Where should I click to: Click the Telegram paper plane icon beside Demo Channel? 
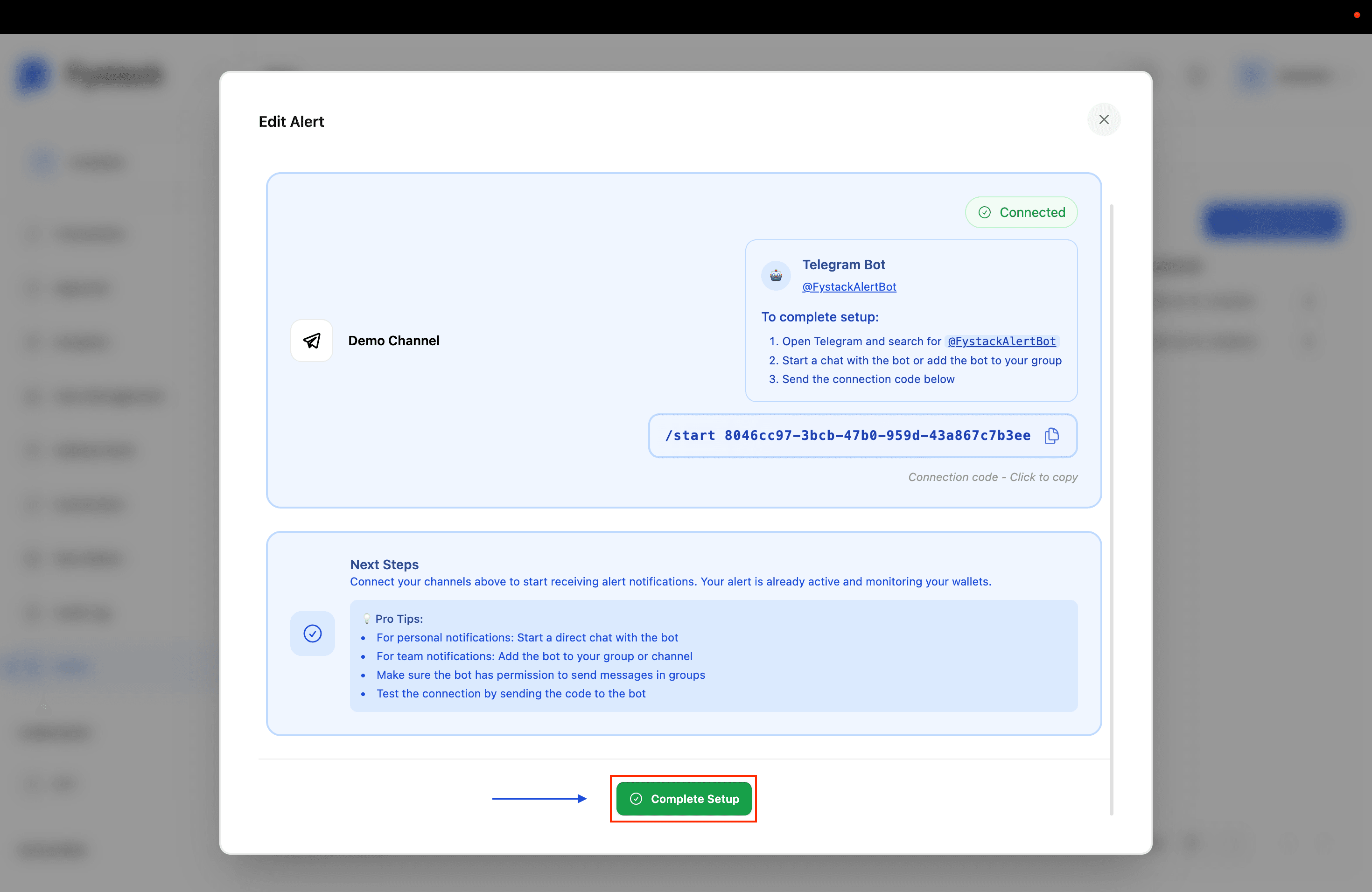tap(312, 341)
